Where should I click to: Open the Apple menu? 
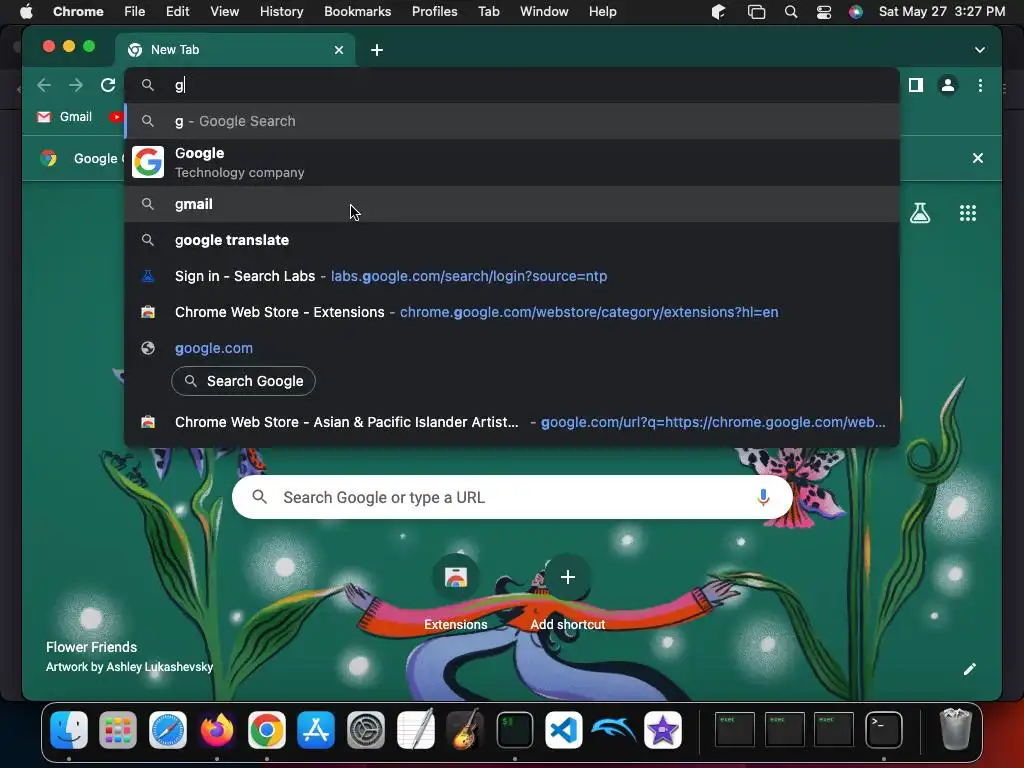click(x=26, y=11)
